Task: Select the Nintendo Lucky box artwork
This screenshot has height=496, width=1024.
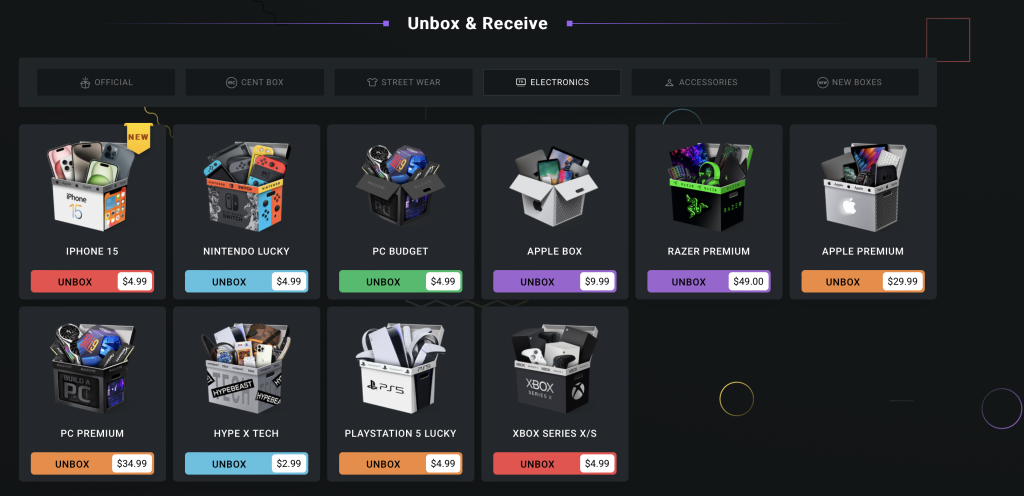Action: pos(246,185)
